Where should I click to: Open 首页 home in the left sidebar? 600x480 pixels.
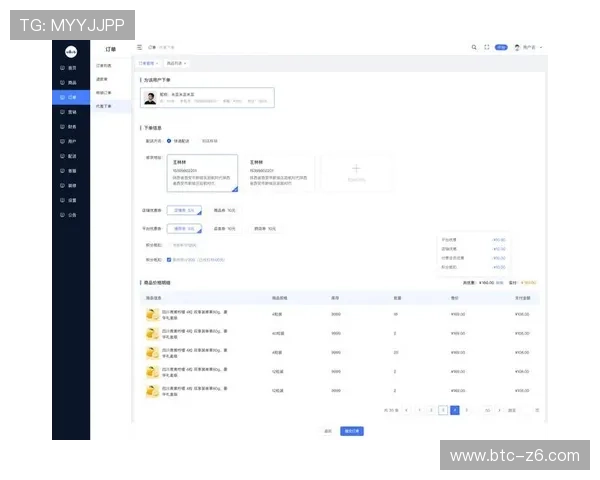pyautogui.click(x=70, y=68)
